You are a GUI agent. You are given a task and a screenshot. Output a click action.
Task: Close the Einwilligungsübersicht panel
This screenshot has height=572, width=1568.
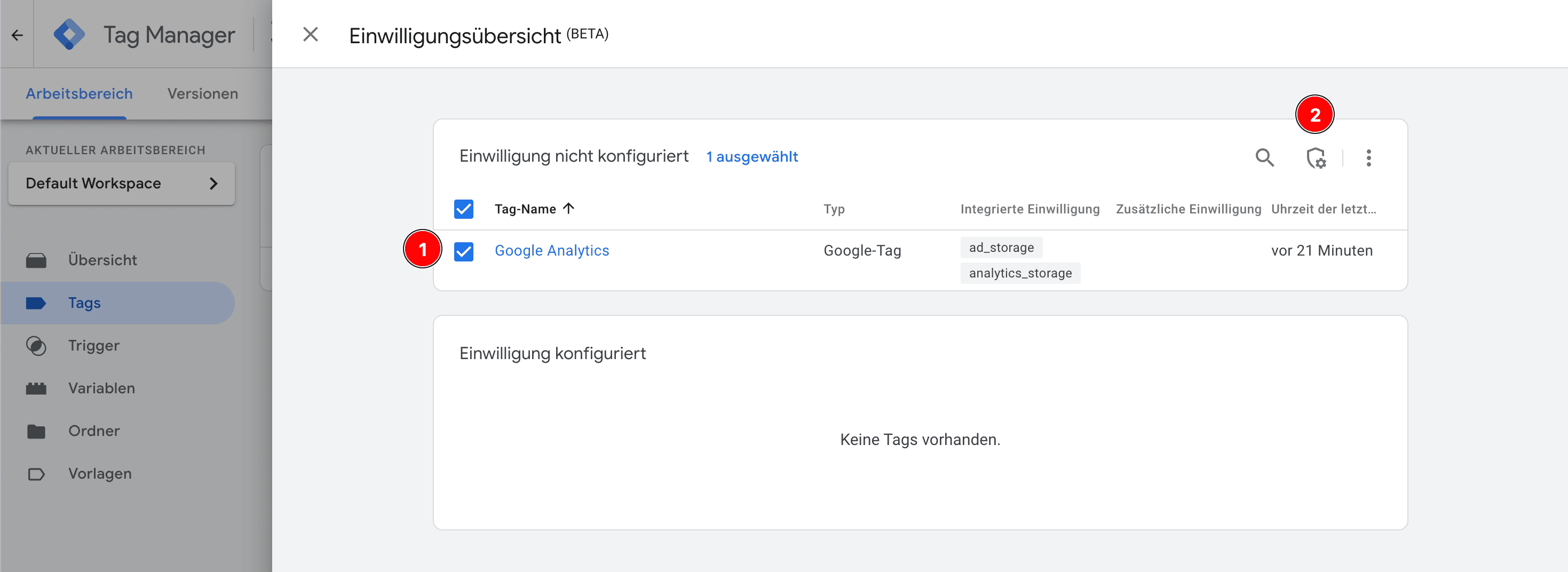(311, 35)
